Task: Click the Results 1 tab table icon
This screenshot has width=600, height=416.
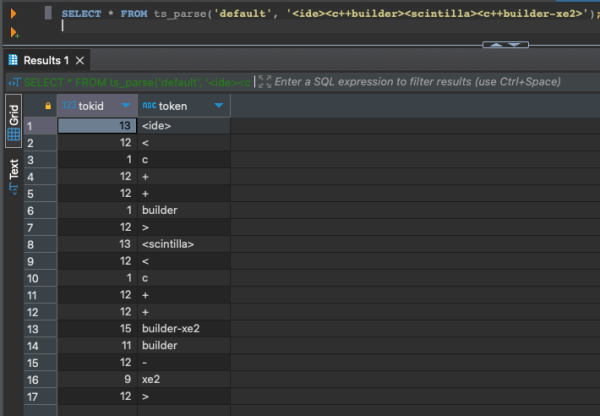Action: [13, 60]
